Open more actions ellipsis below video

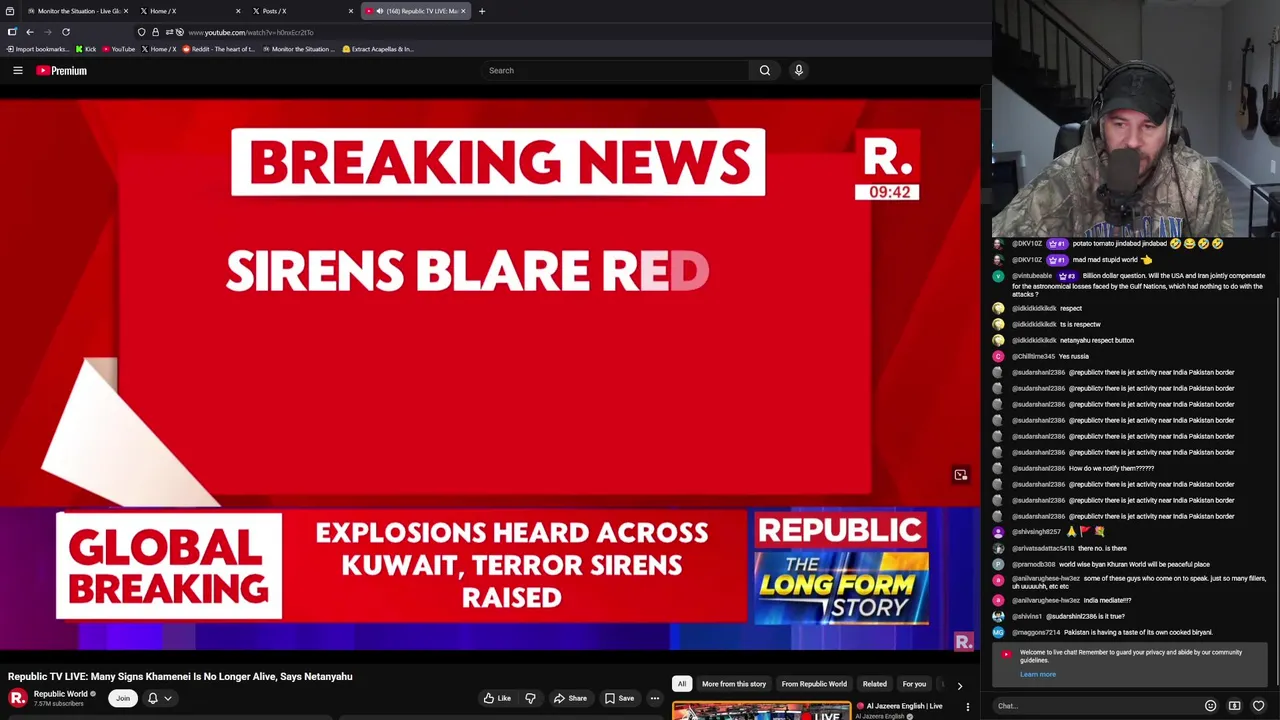click(655, 698)
